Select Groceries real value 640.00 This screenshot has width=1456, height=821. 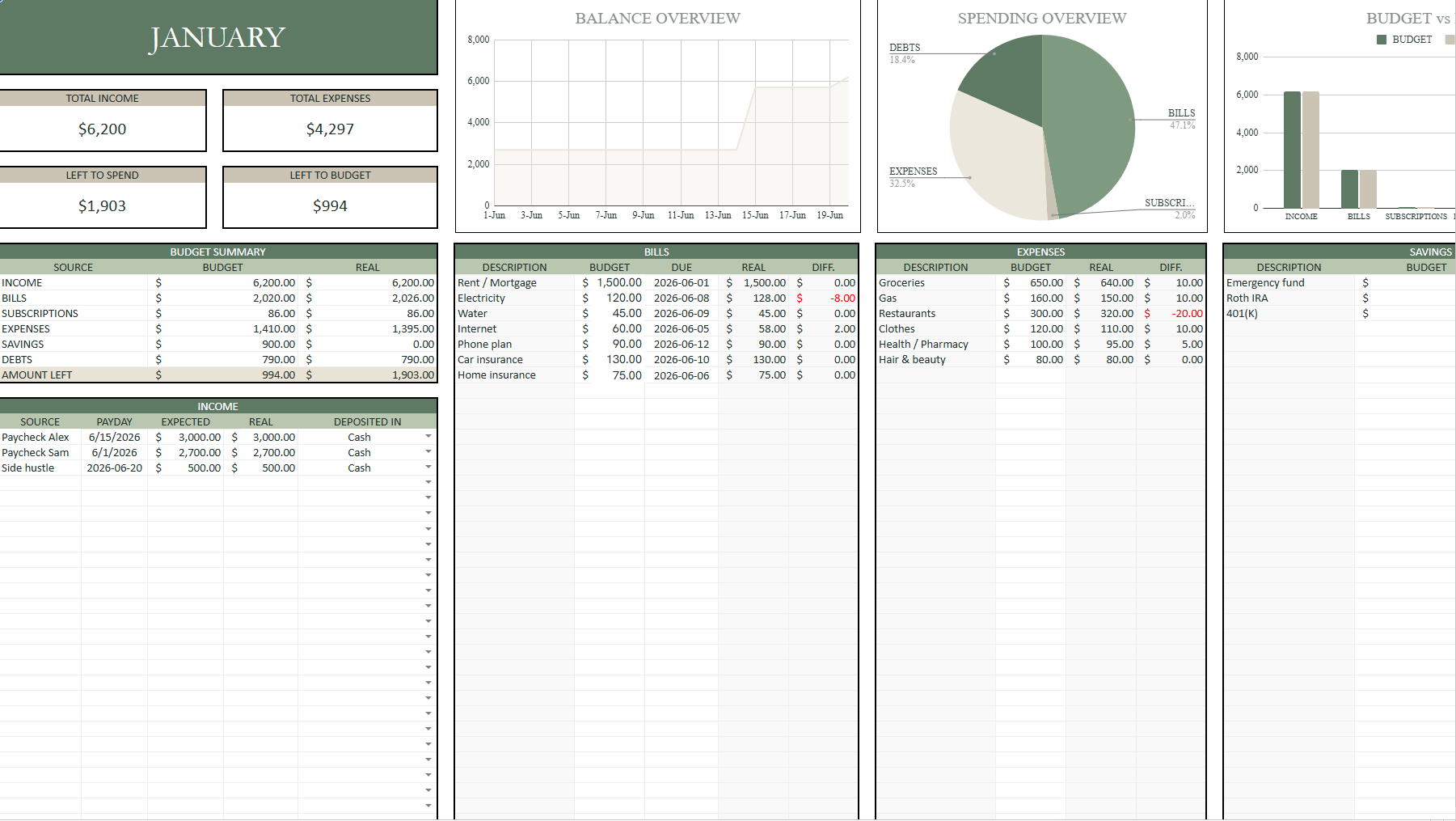coord(1101,282)
